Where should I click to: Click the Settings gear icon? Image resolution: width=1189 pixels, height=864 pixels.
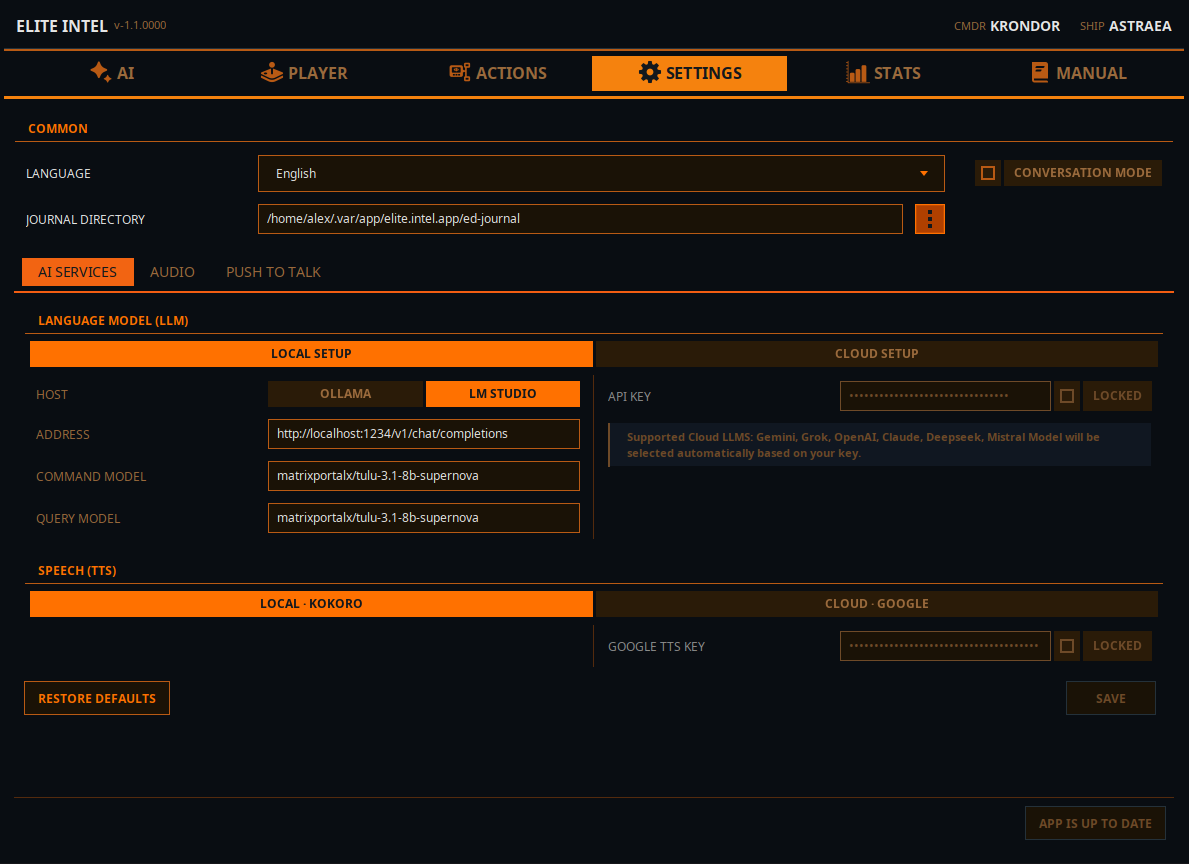pyautogui.click(x=649, y=73)
